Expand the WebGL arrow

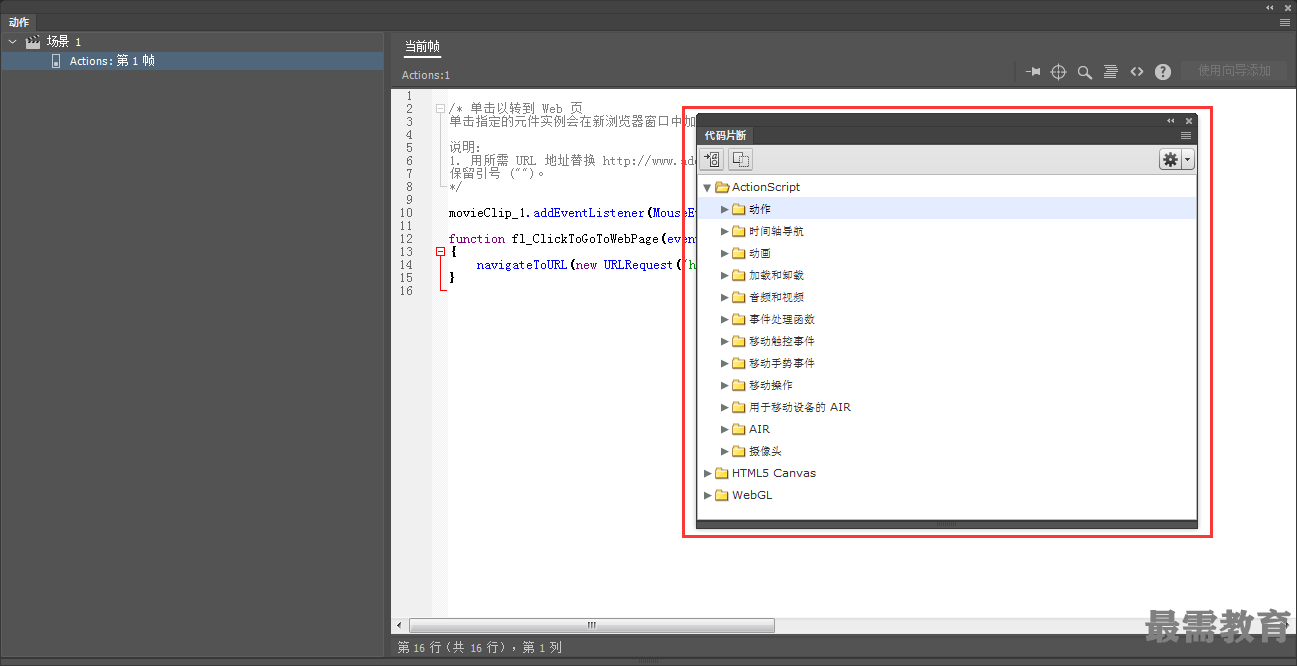(707, 495)
